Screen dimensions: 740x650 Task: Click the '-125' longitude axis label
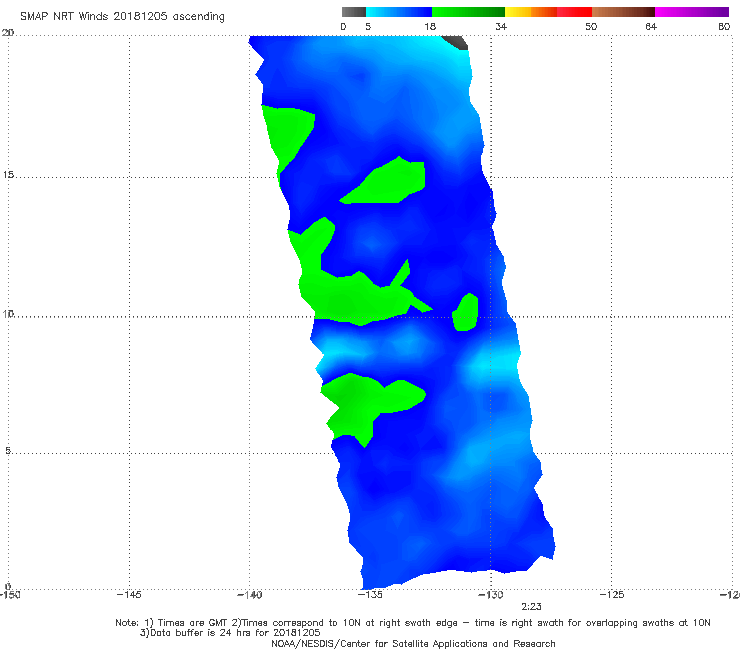tap(611, 594)
